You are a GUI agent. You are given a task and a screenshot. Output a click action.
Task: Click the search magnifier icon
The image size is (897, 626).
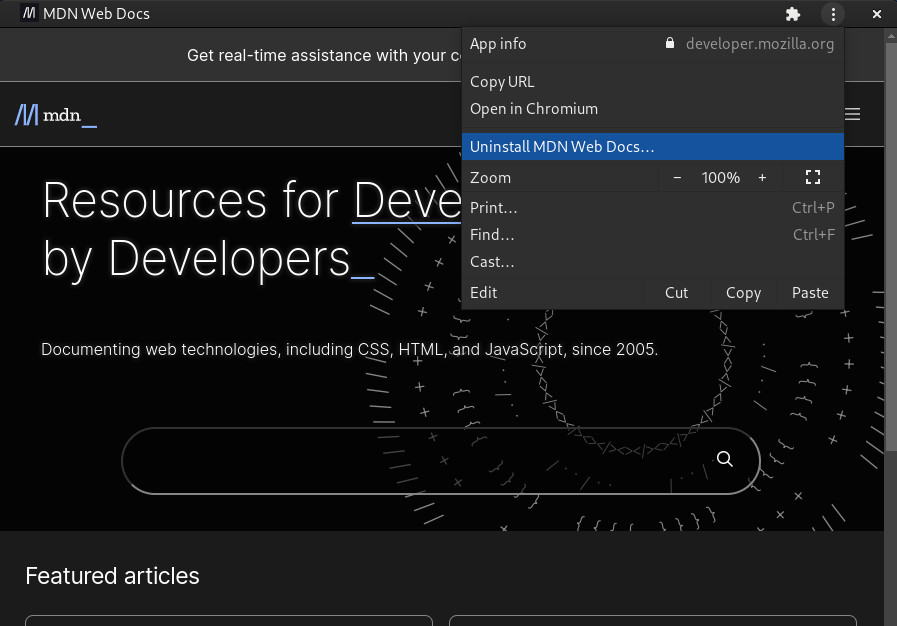pyautogui.click(x=724, y=459)
